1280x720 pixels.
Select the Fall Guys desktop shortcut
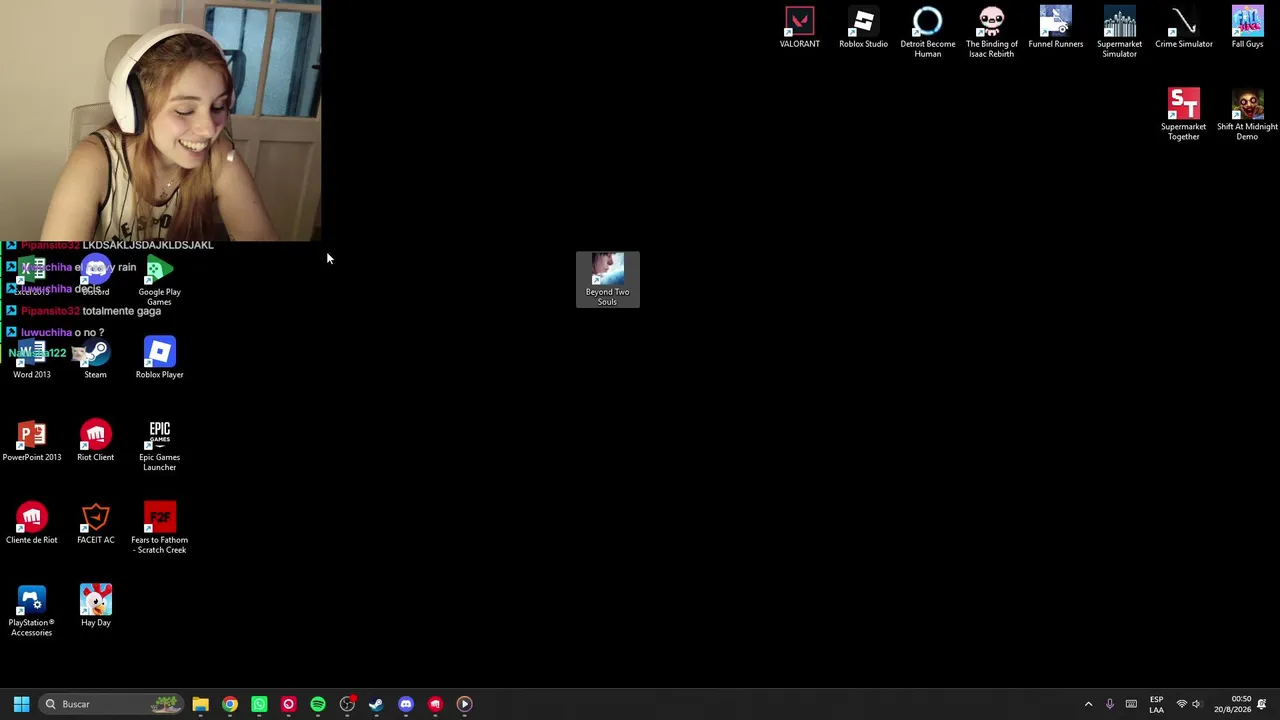point(1247,28)
